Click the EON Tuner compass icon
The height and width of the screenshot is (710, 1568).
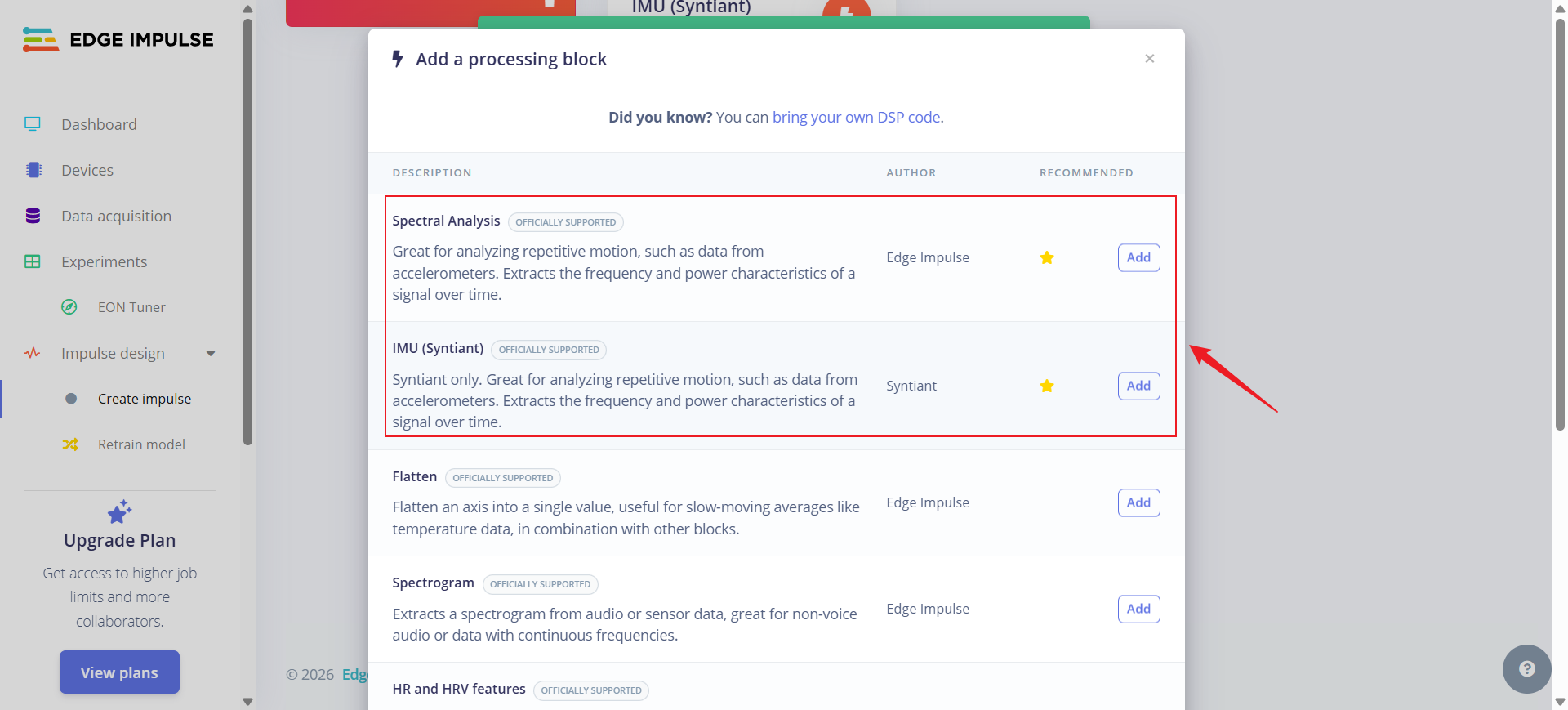(69, 307)
